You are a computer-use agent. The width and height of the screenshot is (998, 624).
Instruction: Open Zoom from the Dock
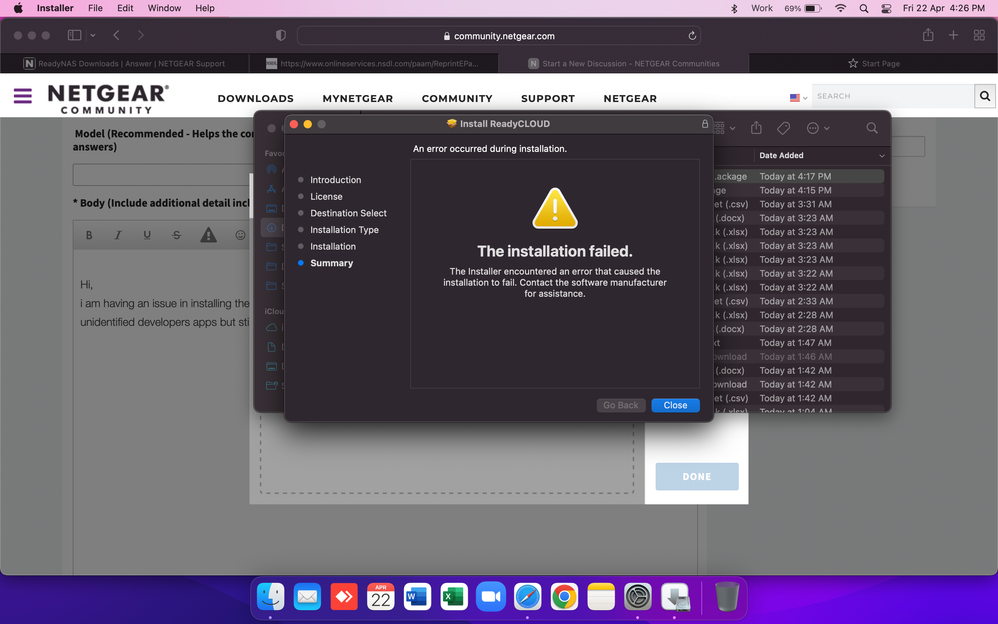tap(491, 597)
